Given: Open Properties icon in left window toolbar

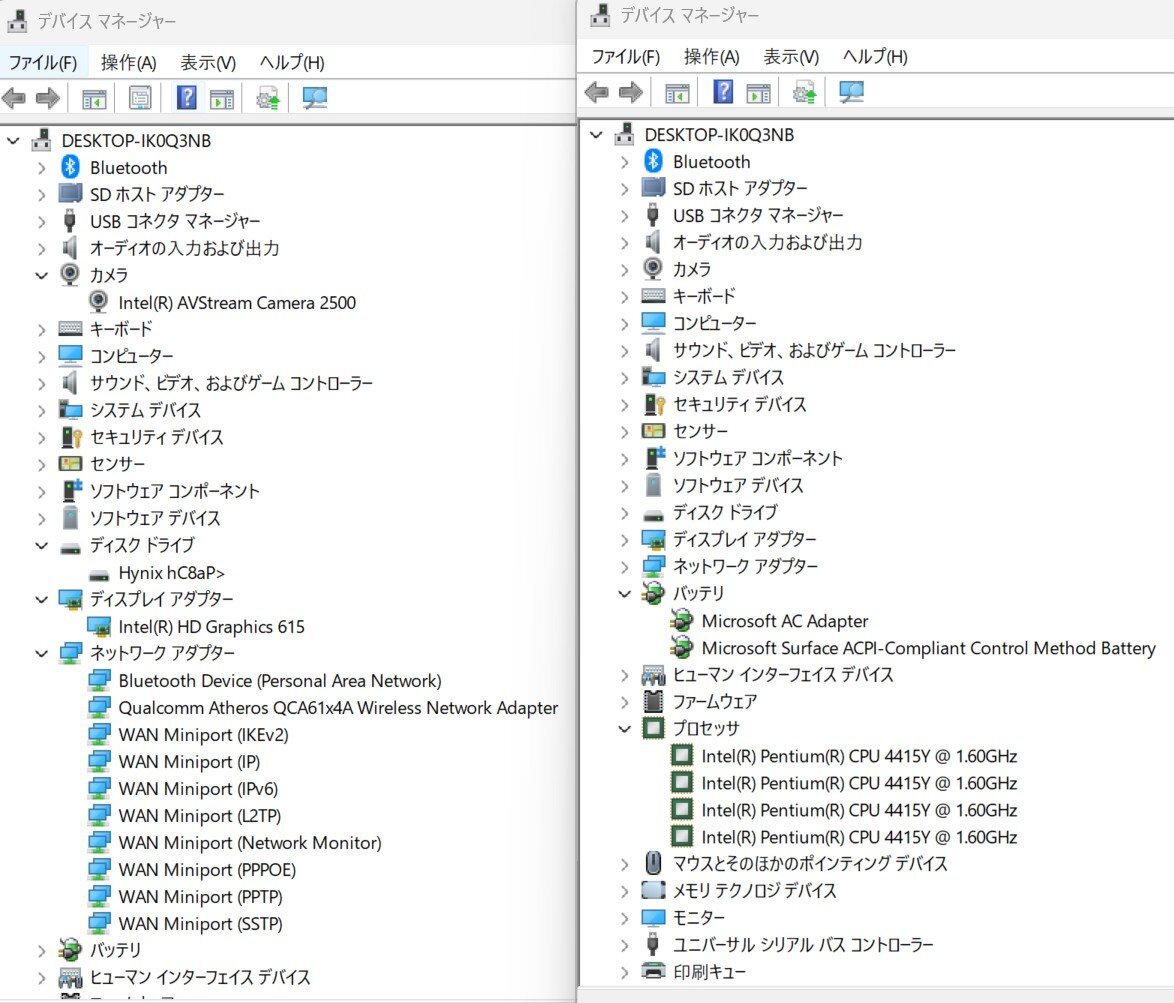Looking at the screenshot, I should coord(140,98).
